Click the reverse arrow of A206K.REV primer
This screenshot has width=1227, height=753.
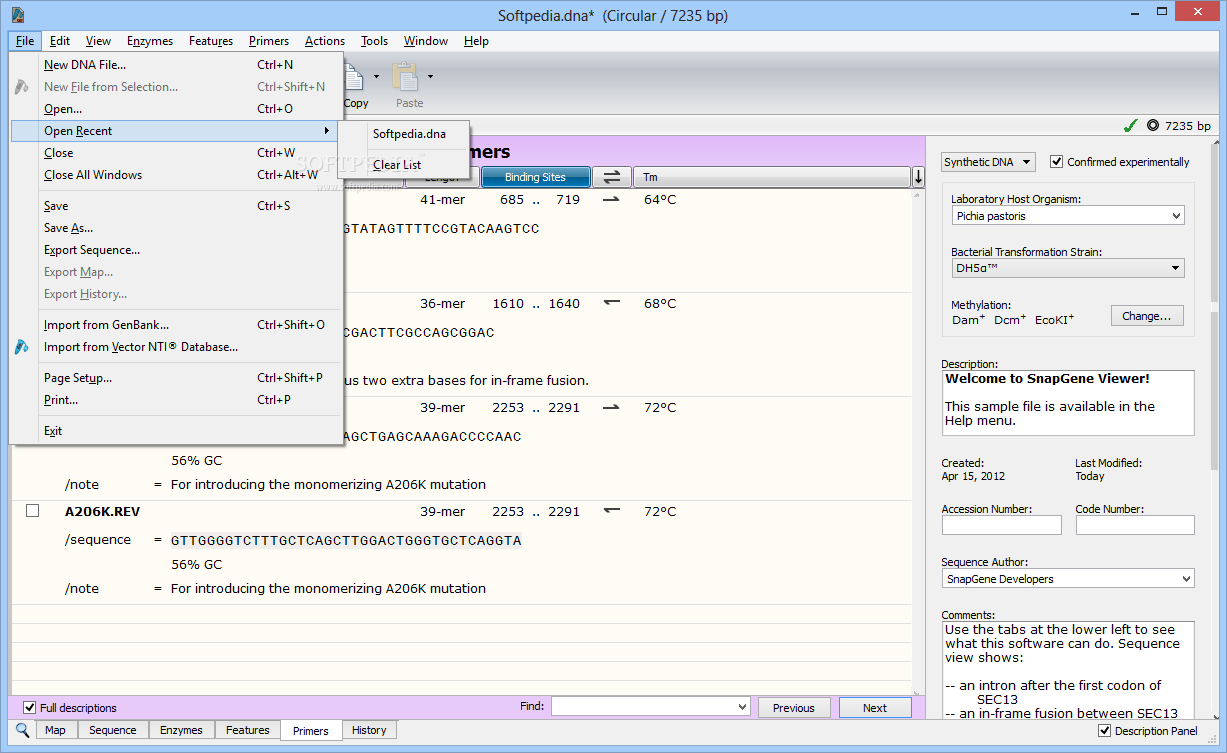click(x=611, y=511)
